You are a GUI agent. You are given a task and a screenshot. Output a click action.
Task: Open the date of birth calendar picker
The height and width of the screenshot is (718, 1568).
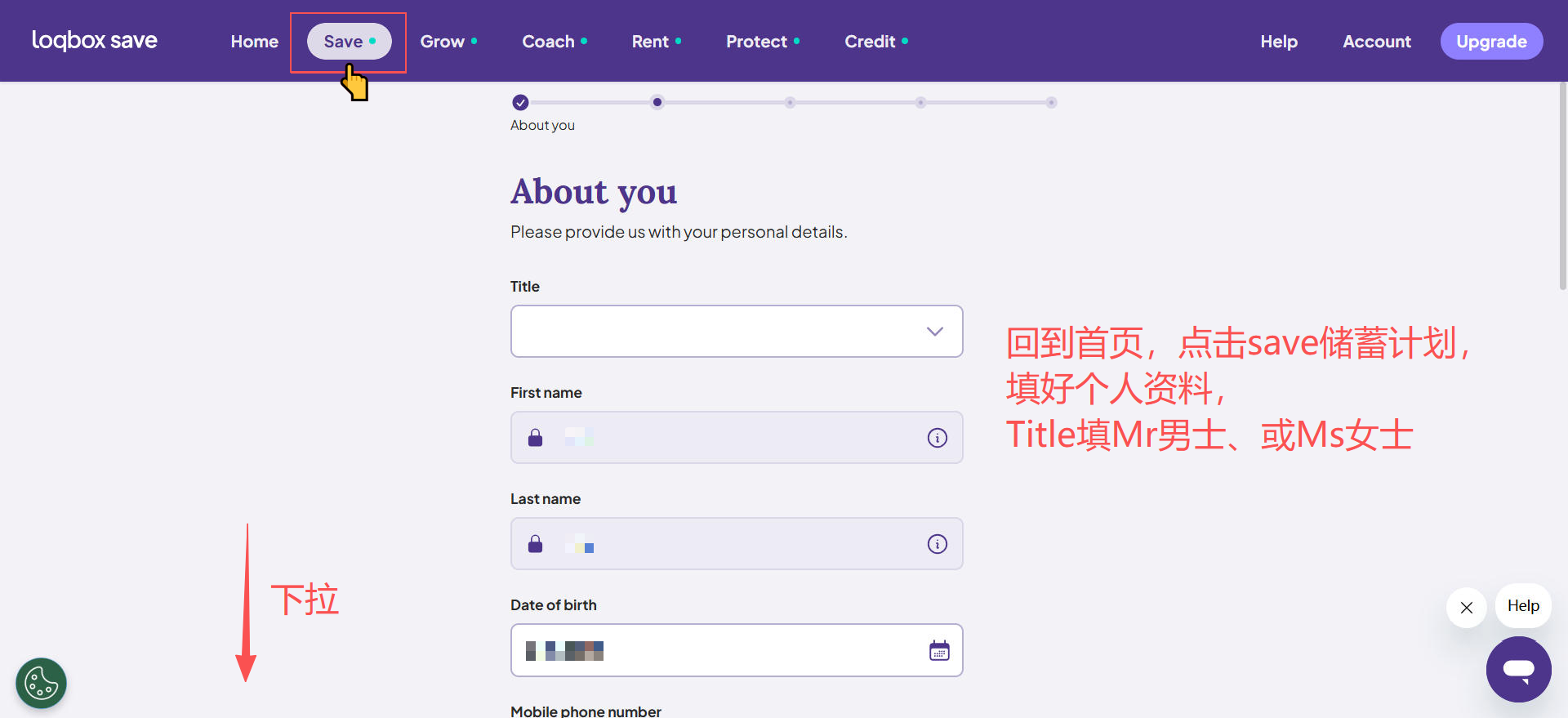(x=939, y=651)
